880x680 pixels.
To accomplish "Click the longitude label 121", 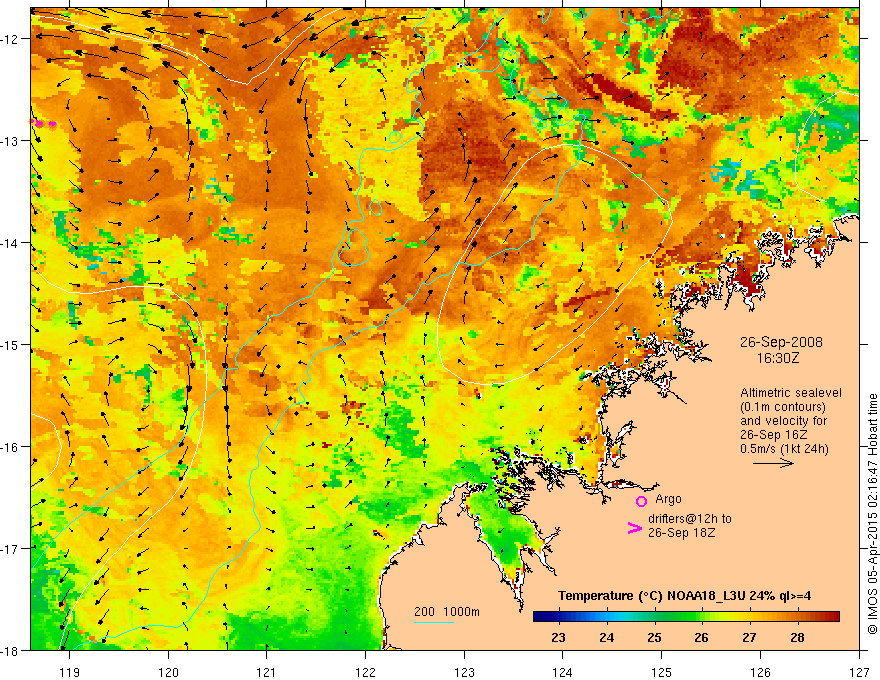I will tap(267, 672).
